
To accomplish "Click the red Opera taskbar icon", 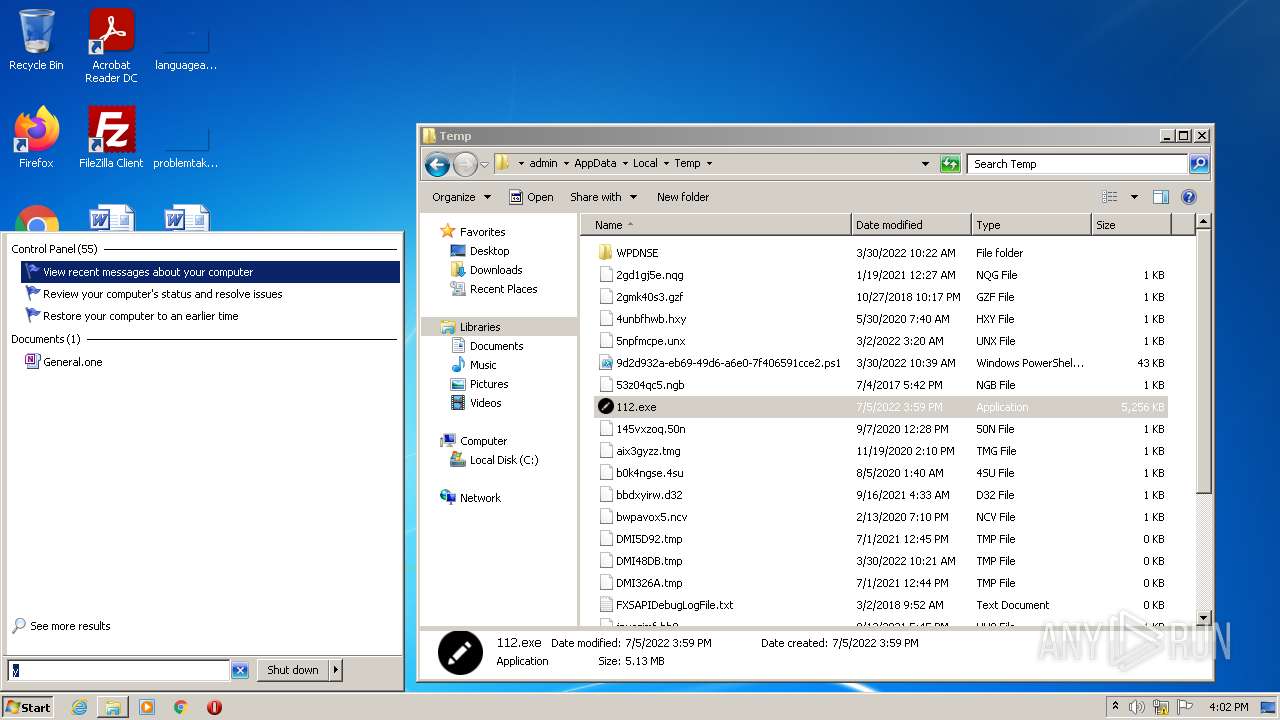I will coord(214,707).
